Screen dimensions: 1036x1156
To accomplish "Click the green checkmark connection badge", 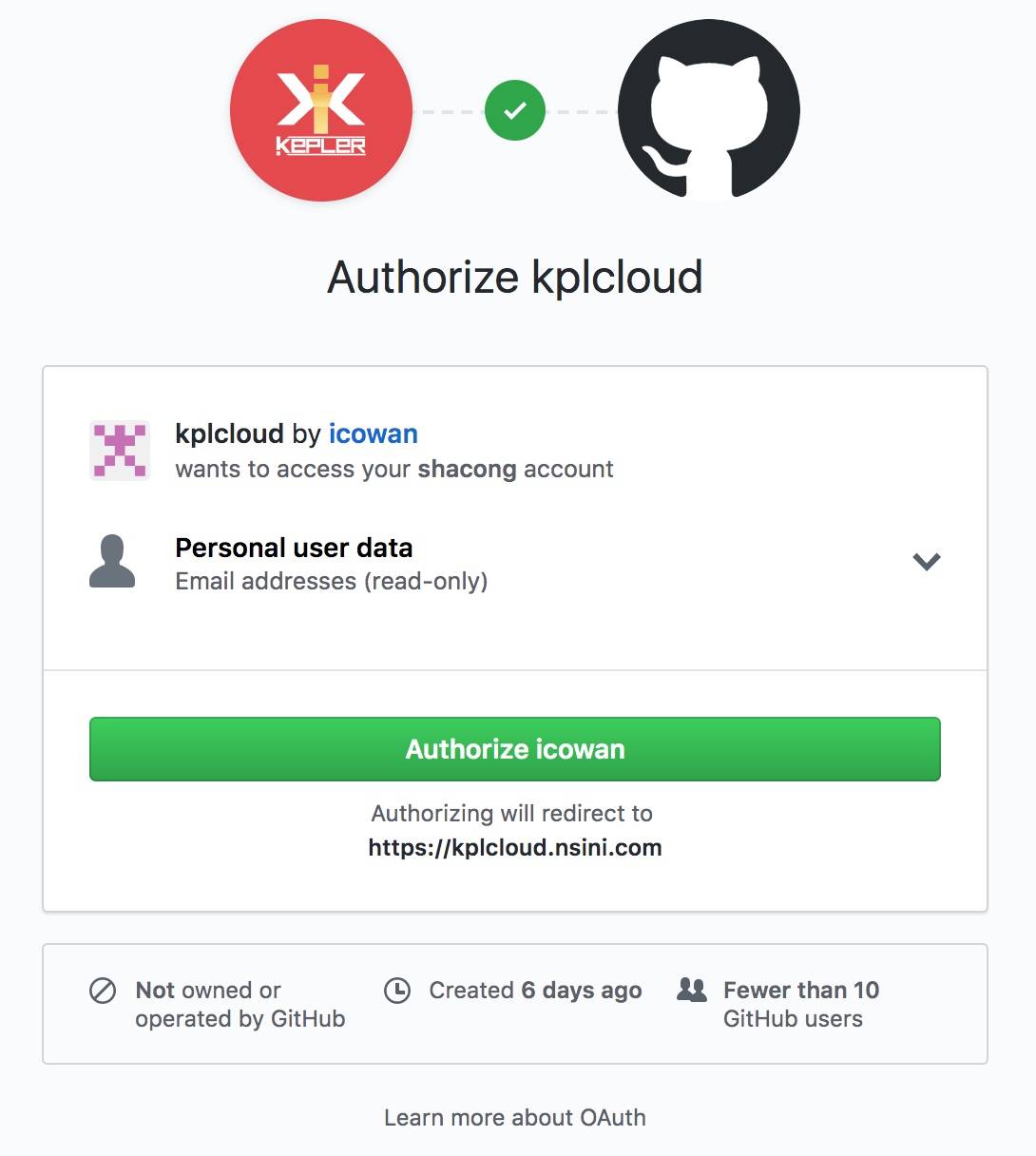I will tap(515, 110).
